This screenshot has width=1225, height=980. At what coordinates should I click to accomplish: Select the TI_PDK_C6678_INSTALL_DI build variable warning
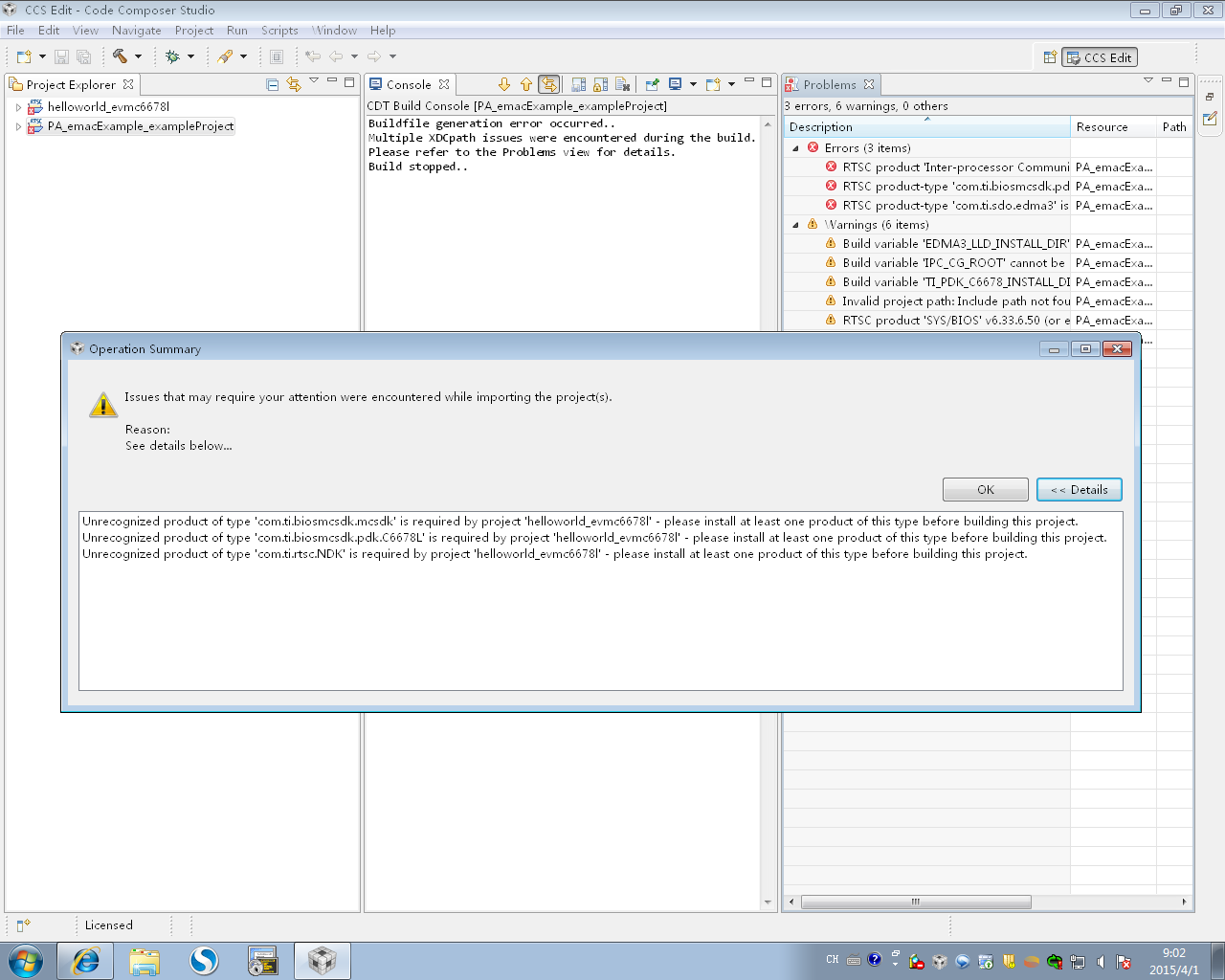pos(989,282)
